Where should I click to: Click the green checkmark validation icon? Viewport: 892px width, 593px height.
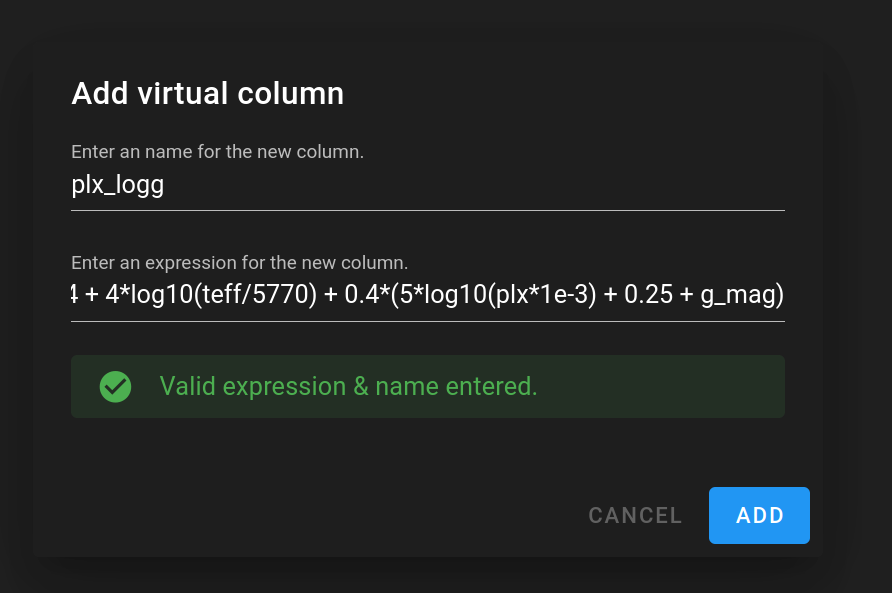(115, 387)
